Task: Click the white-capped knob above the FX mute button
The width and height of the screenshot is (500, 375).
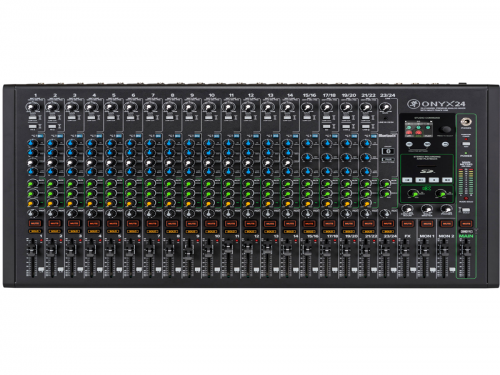Action: coord(407,209)
